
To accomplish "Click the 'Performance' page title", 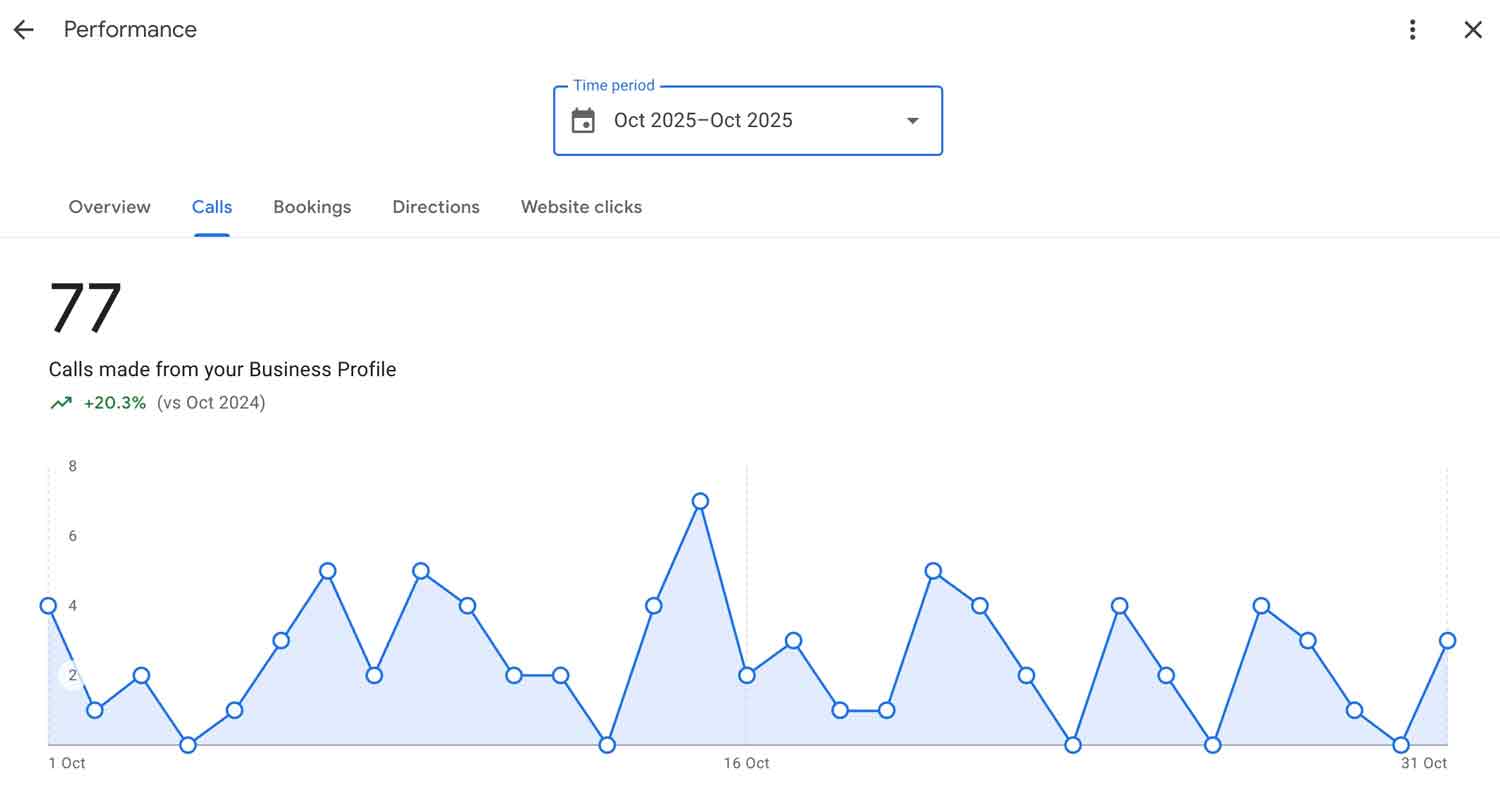I will coord(130,30).
